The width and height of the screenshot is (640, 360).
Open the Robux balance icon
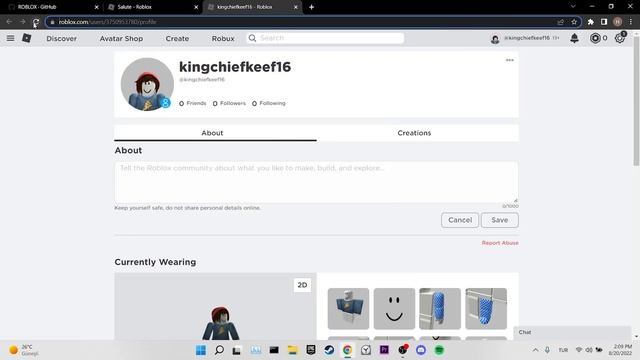[x=595, y=38]
